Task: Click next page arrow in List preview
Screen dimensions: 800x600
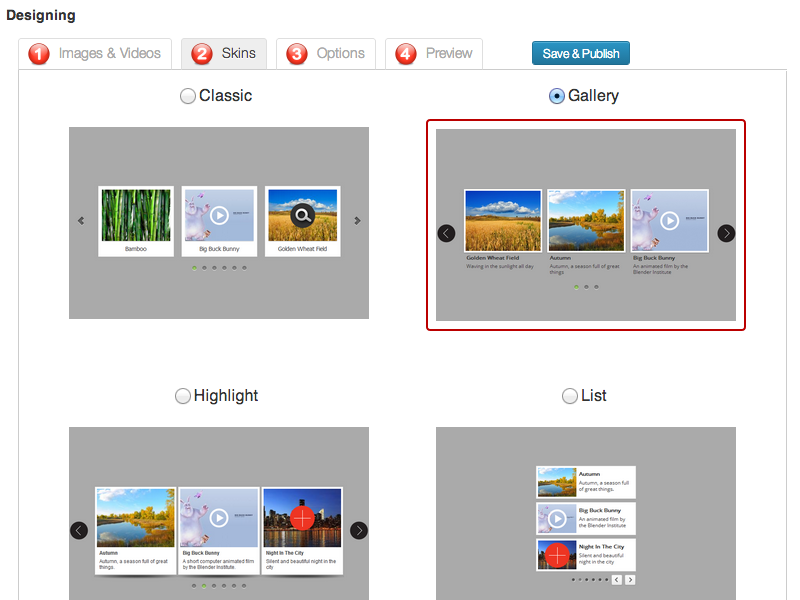Action: (630, 579)
